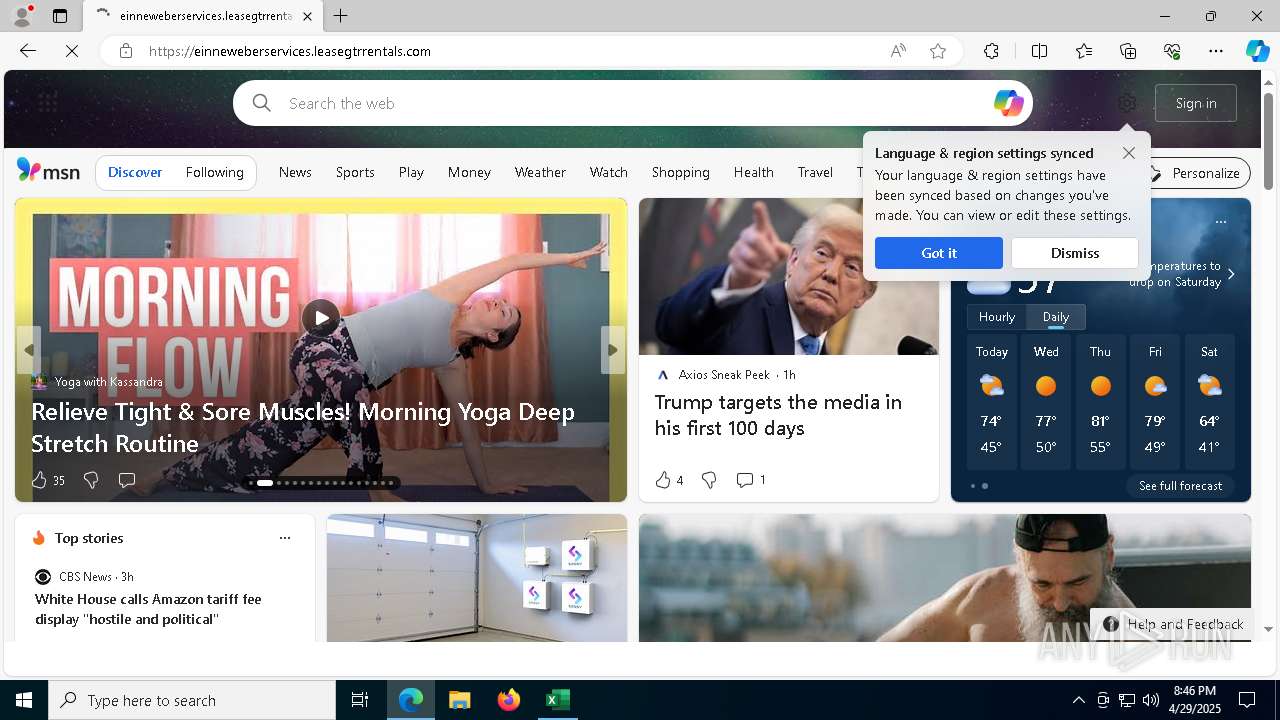Open the Shopping section

[x=680, y=172]
